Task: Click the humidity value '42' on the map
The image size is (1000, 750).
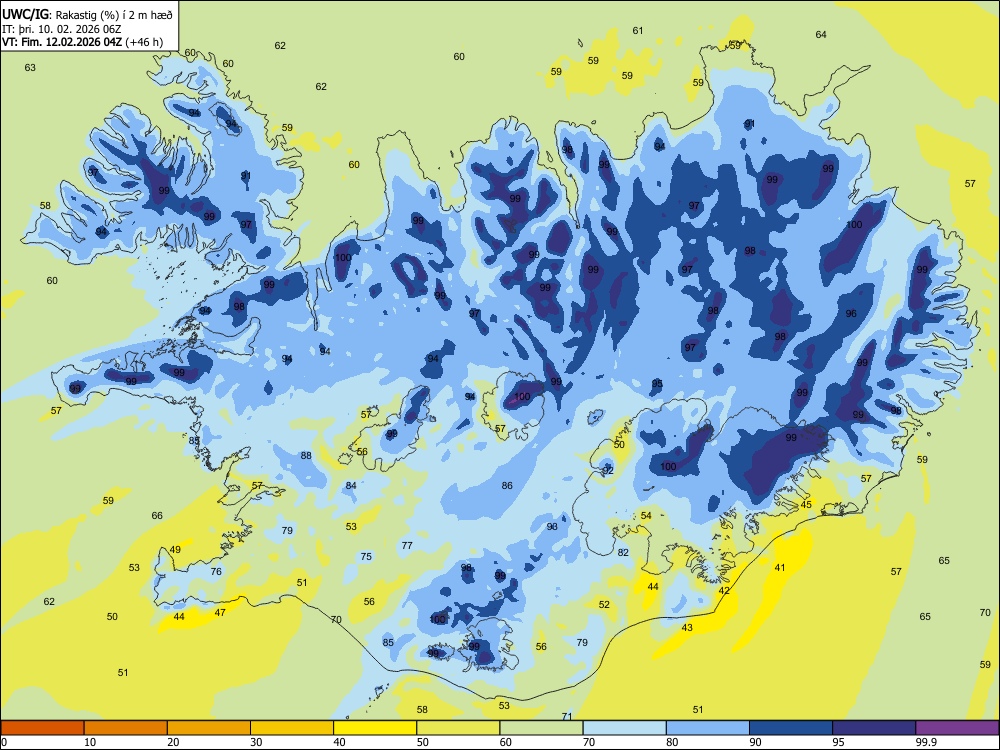Action: coord(724,591)
